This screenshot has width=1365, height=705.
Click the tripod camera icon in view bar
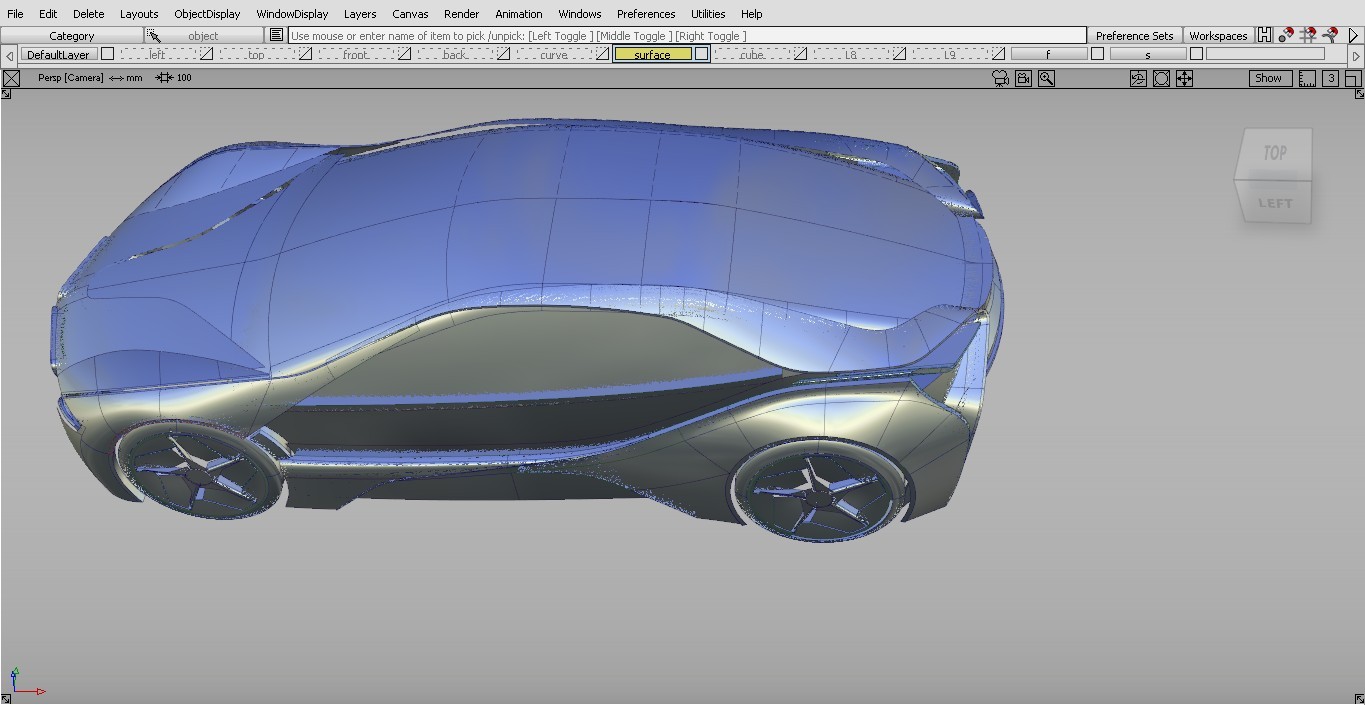pos(1000,78)
